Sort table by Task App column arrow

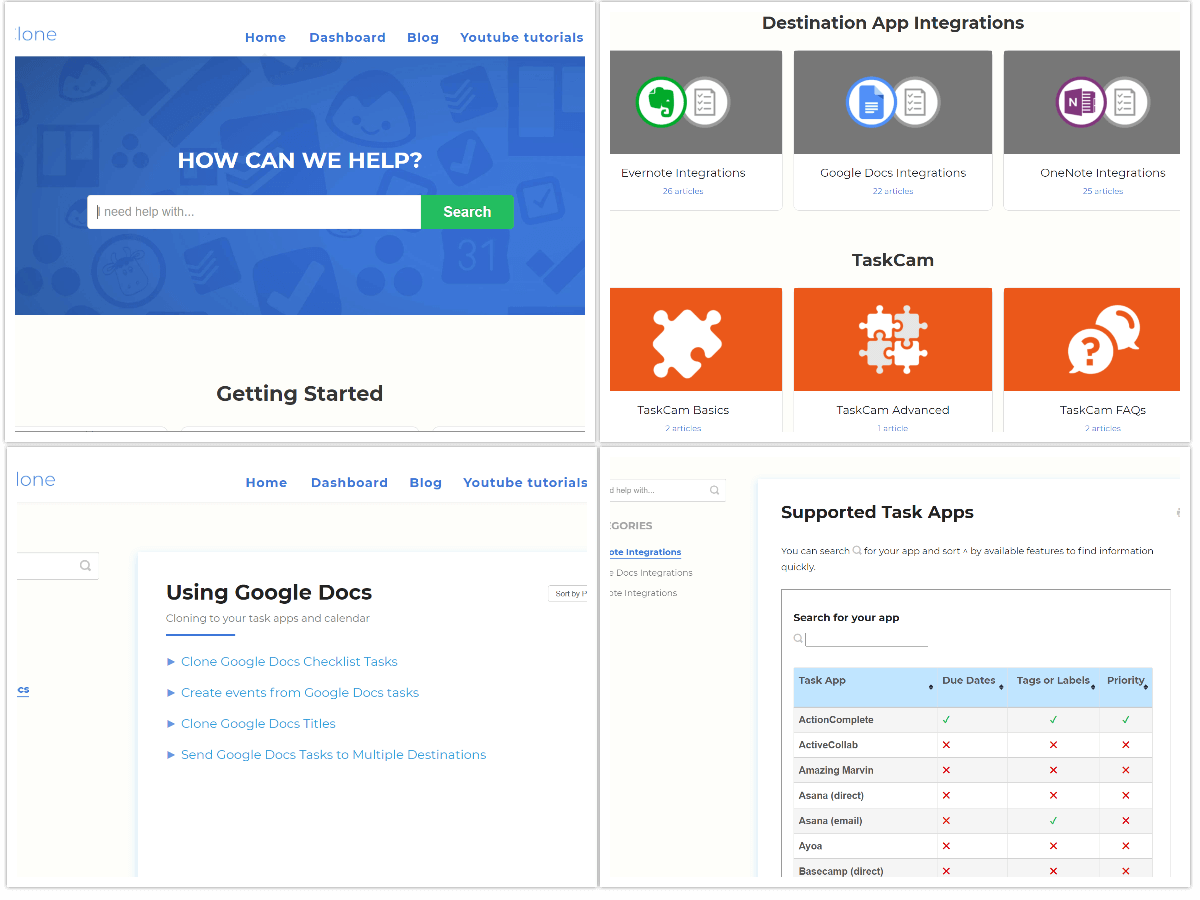931,687
